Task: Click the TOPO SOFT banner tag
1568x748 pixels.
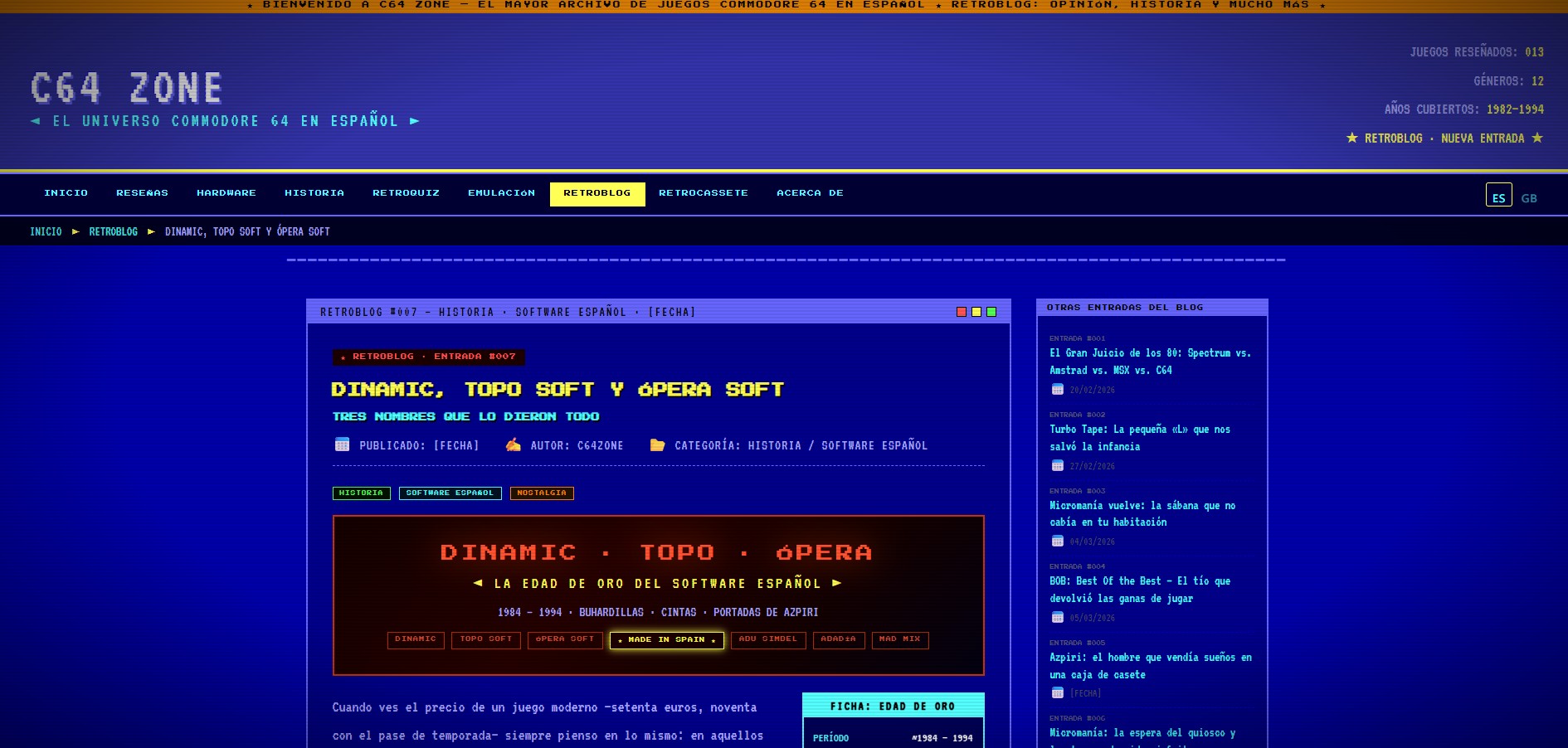Action: point(485,639)
